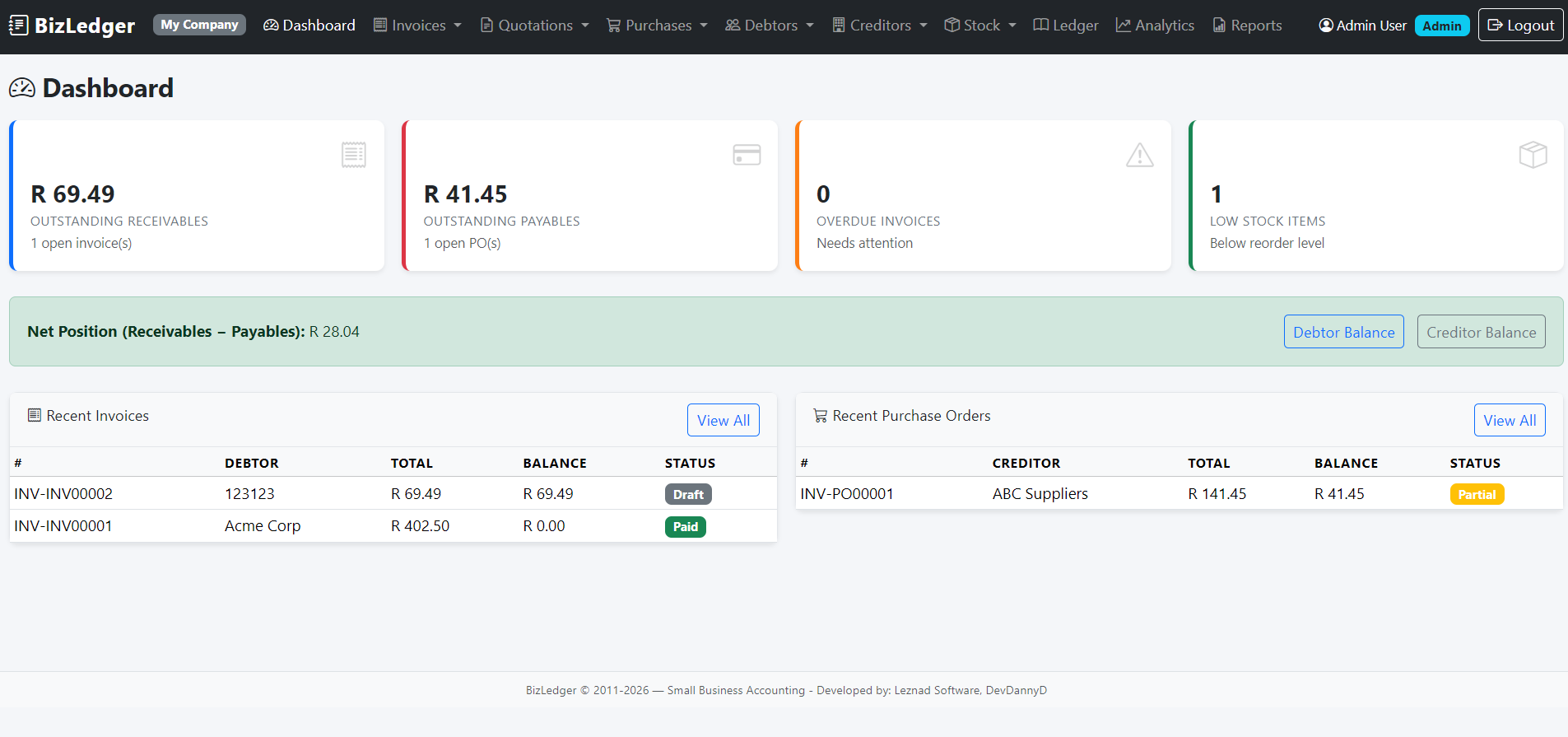Click the Outstanding Receivables R 69.49 amount
Image resolution: width=1568 pixels, height=737 pixels.
click(72, 194)
